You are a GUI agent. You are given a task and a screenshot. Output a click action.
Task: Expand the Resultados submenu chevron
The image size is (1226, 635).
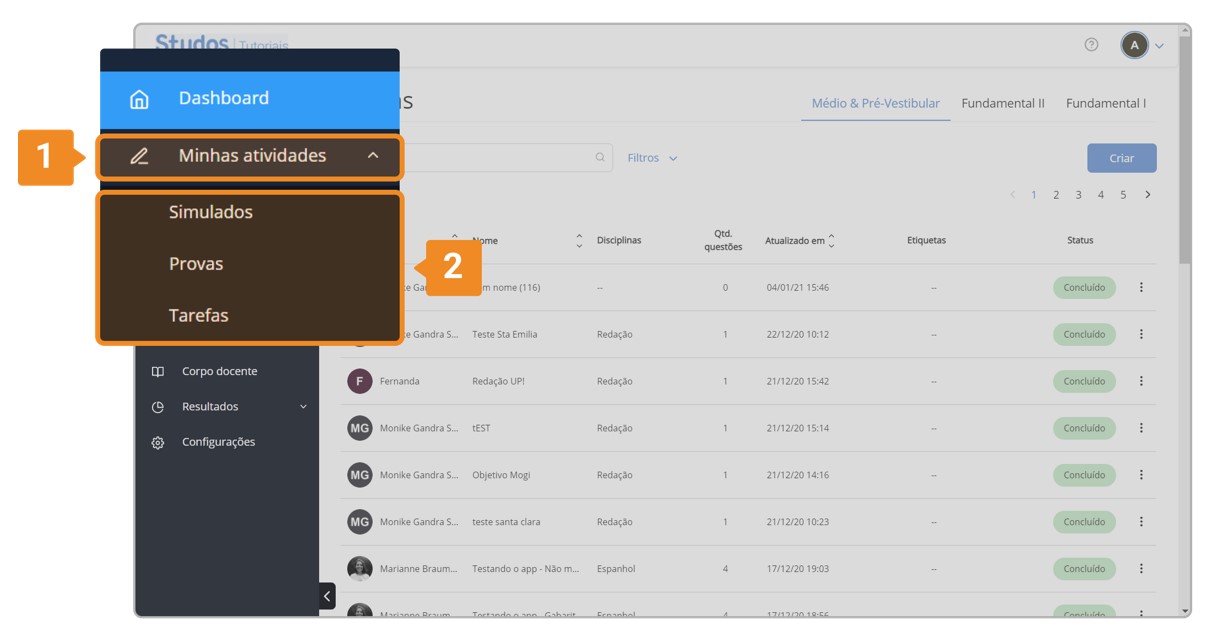coord(303,407)
